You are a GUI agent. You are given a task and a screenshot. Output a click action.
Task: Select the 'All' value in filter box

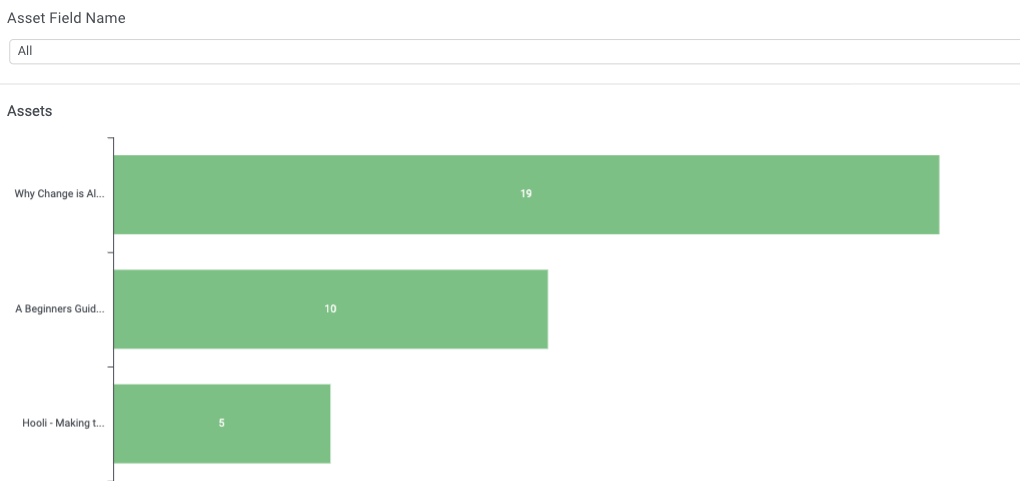click(x=25, y=51)
